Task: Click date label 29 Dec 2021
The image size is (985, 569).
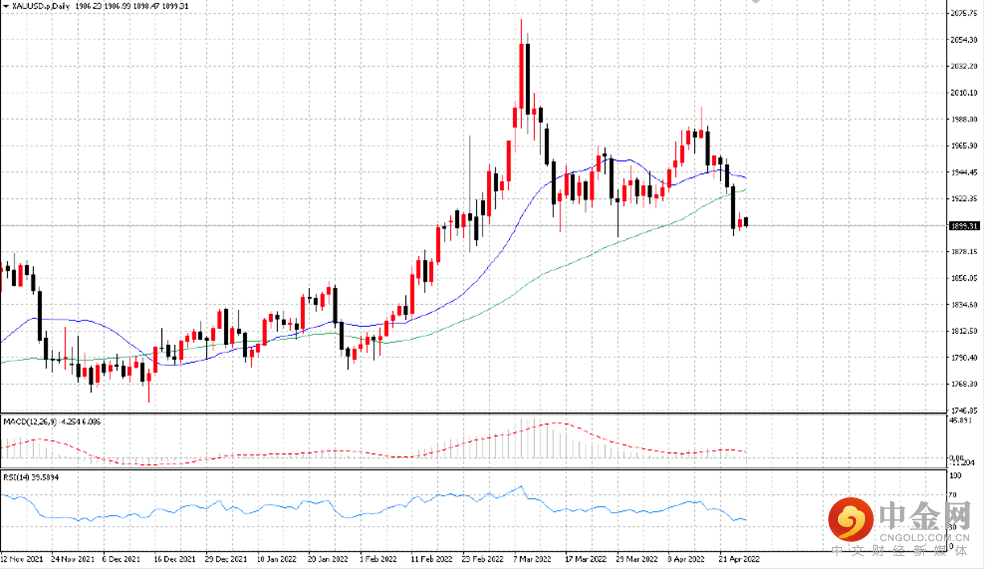Action: pyautogui.click(x=226, y=559)
